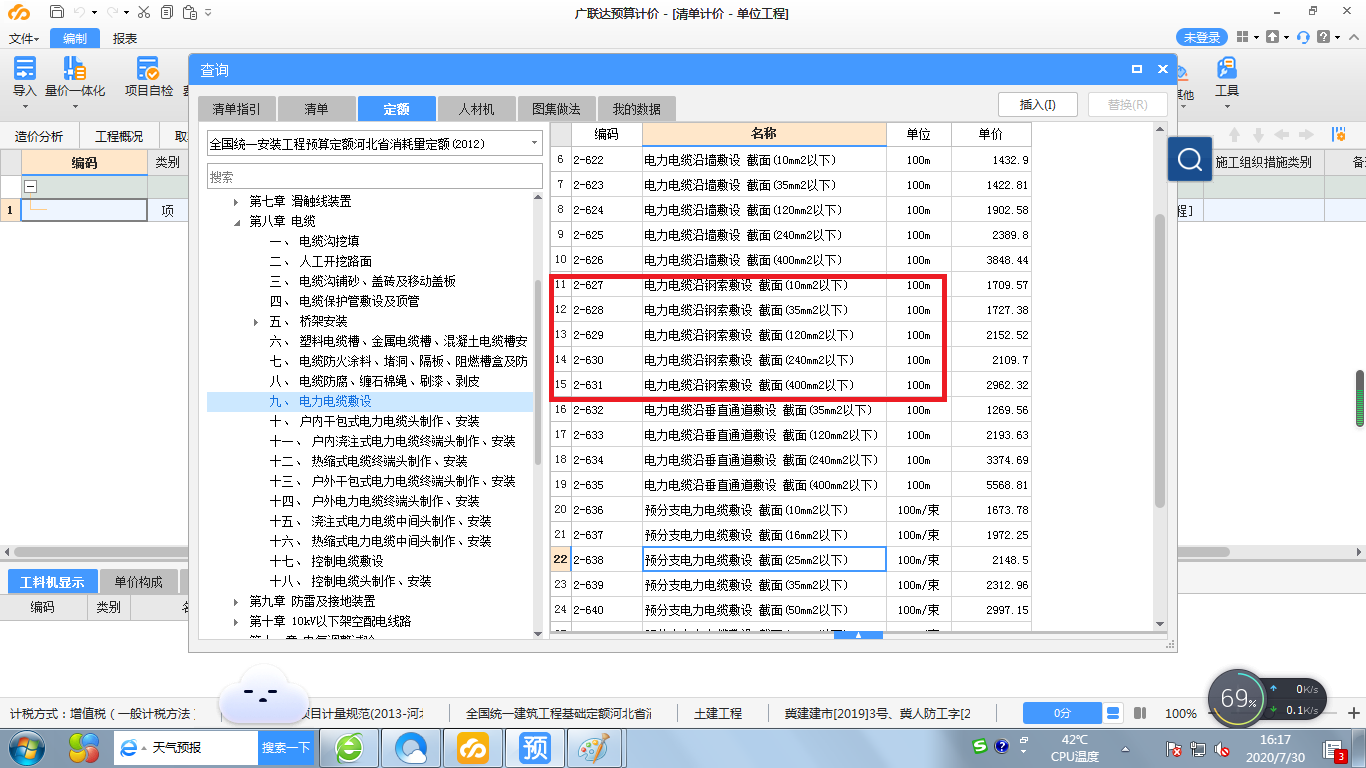Open the 人材机 tab
1366x768 pixels.
tap(476, 108)
